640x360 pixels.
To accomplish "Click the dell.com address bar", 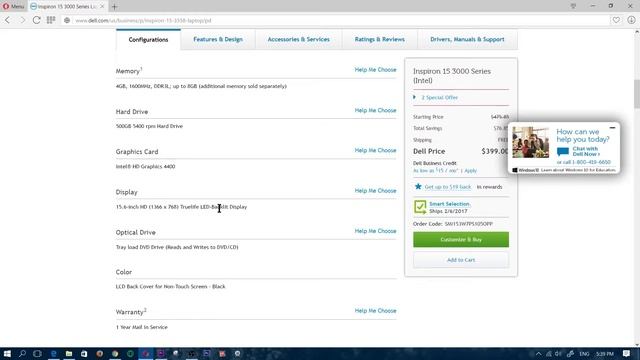I will (x=339, y=20).
